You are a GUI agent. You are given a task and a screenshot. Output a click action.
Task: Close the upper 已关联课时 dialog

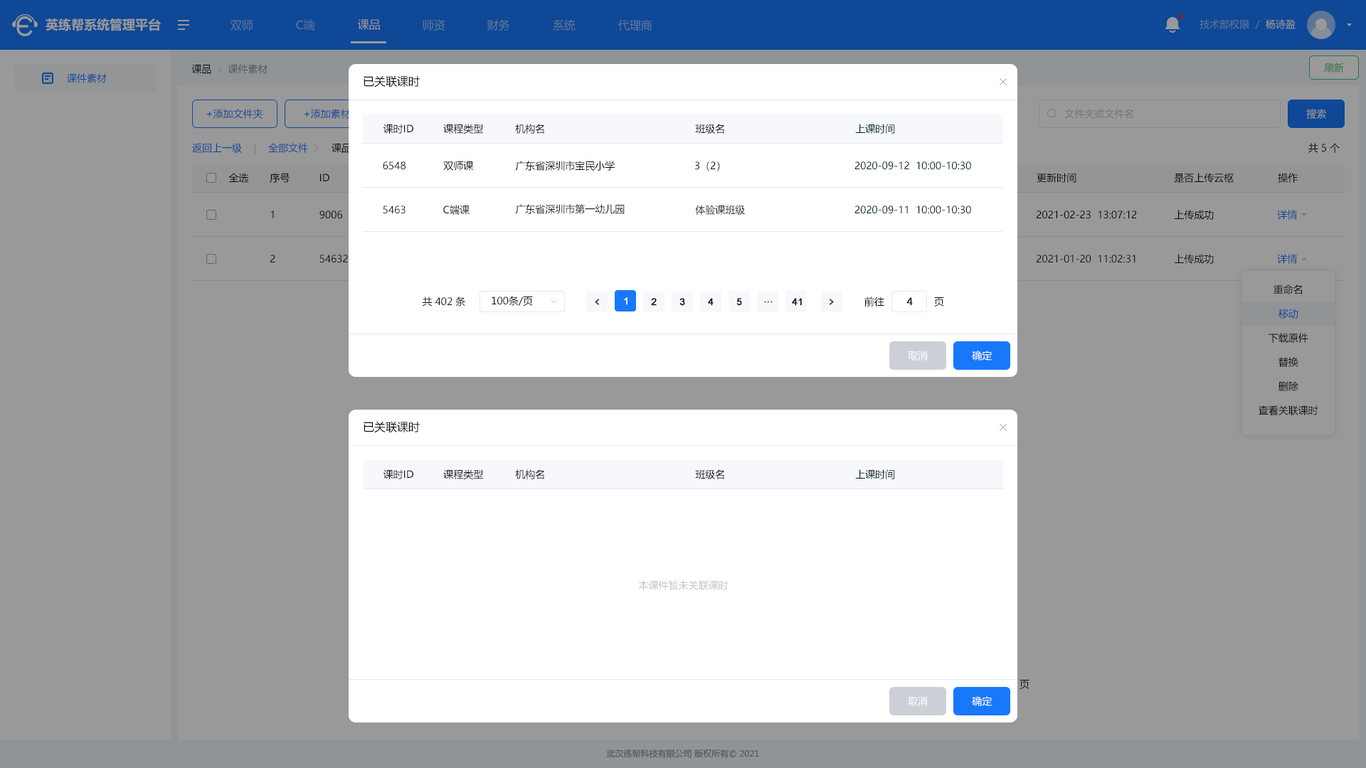coord(1003,82)
